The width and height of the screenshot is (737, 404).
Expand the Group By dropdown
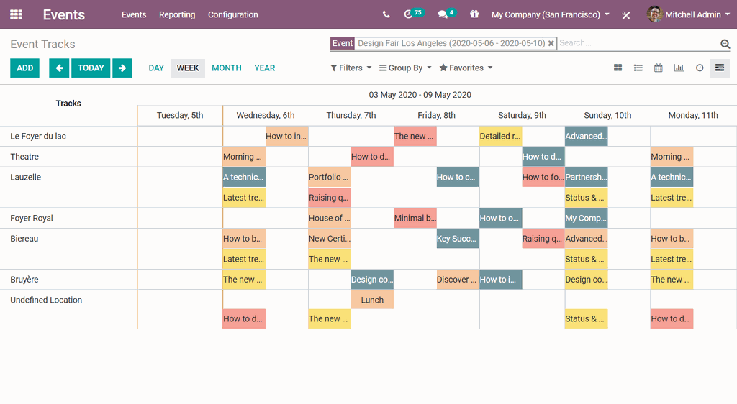pyautogui.click(x=410, y=68)
